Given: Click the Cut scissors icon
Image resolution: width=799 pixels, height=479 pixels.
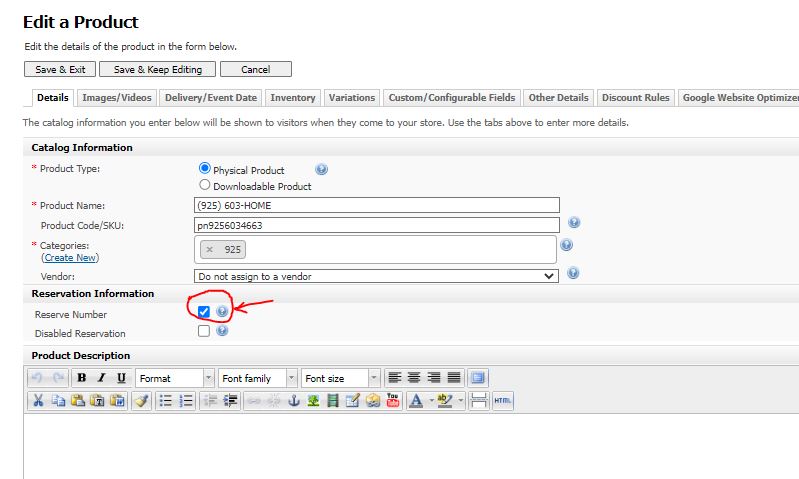Looking at the screenshot, I should (x=38, y=401).
